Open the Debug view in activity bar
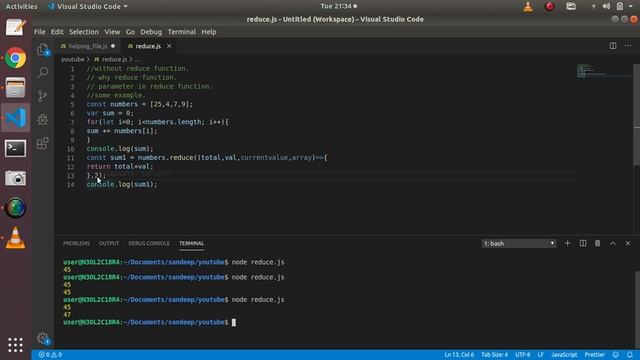 (x=42, y=120)
